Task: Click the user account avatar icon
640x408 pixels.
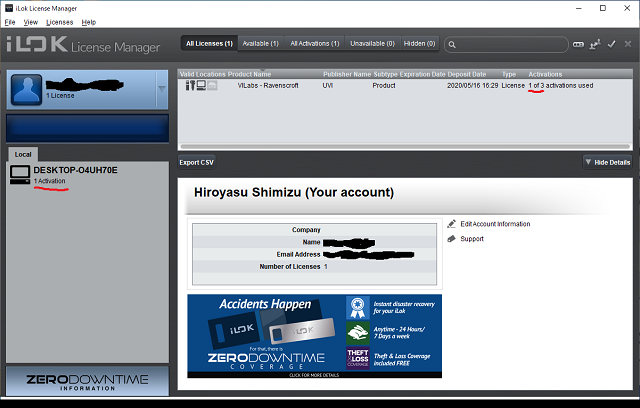Action: (27, 89)
